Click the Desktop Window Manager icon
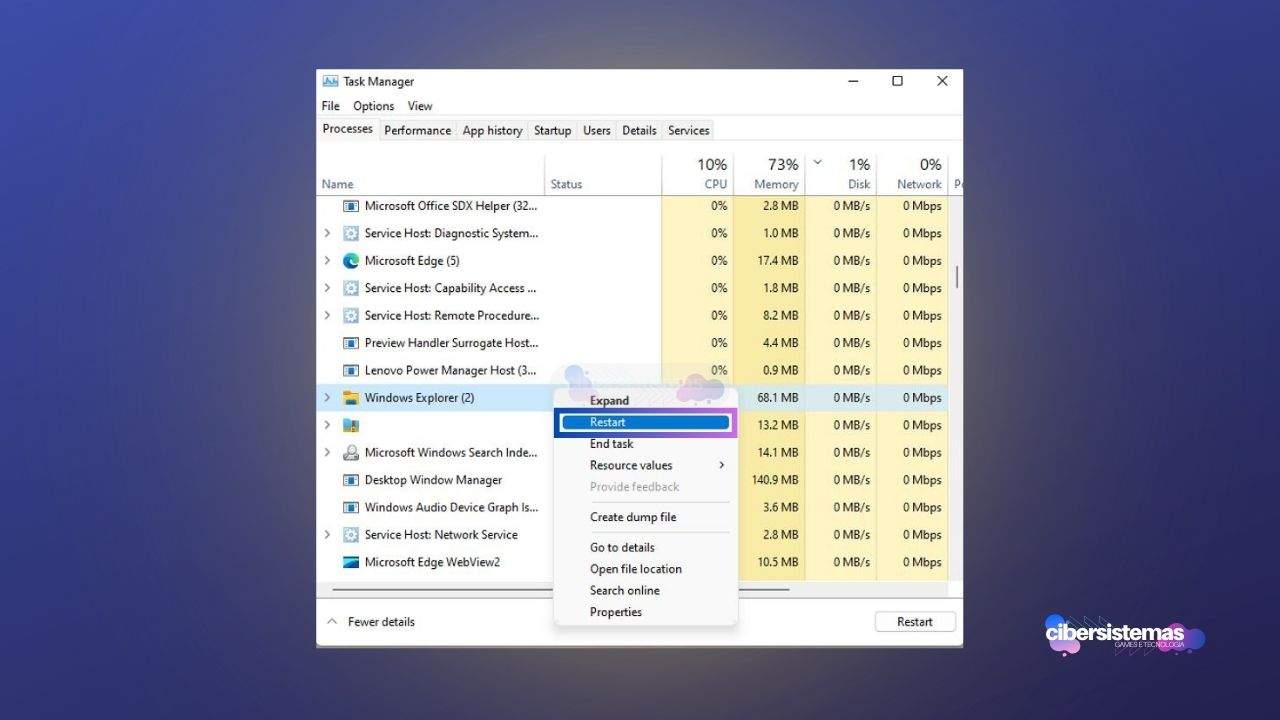Image resolution: width=1280 pixels, height=720 pixels. click(350, 480)
